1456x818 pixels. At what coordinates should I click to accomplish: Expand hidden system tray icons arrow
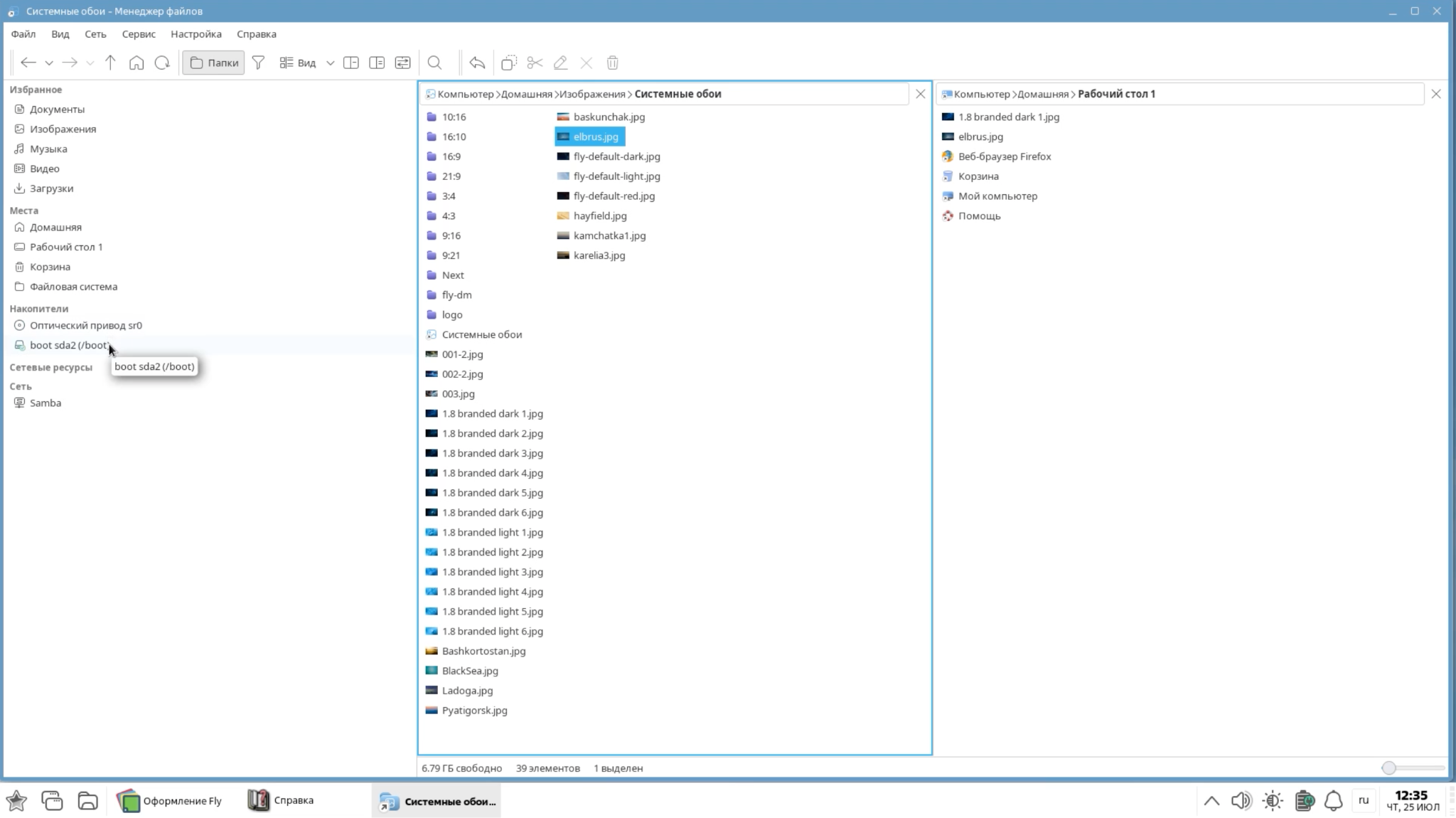click(1211, 801)
